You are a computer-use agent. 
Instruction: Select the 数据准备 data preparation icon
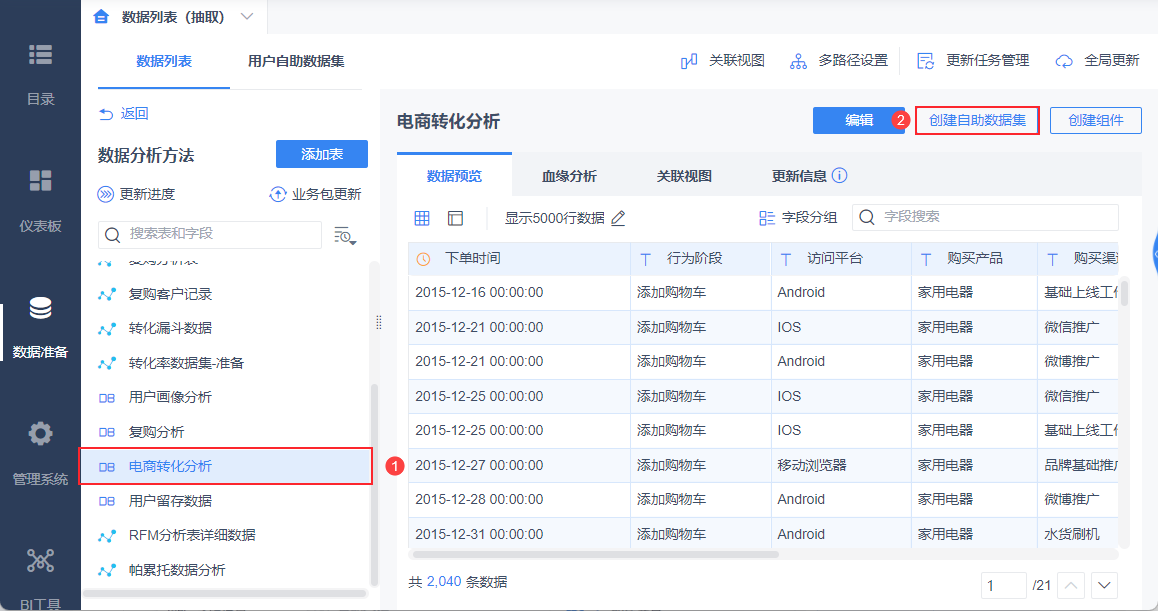coord(40,308)
